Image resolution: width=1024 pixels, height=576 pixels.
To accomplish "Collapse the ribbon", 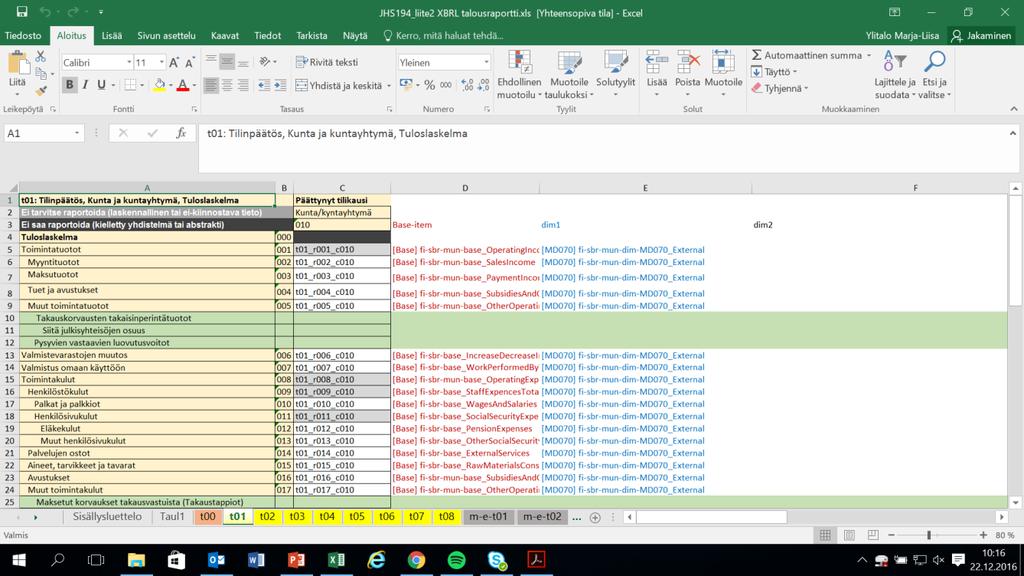I will pos(1014,109).
